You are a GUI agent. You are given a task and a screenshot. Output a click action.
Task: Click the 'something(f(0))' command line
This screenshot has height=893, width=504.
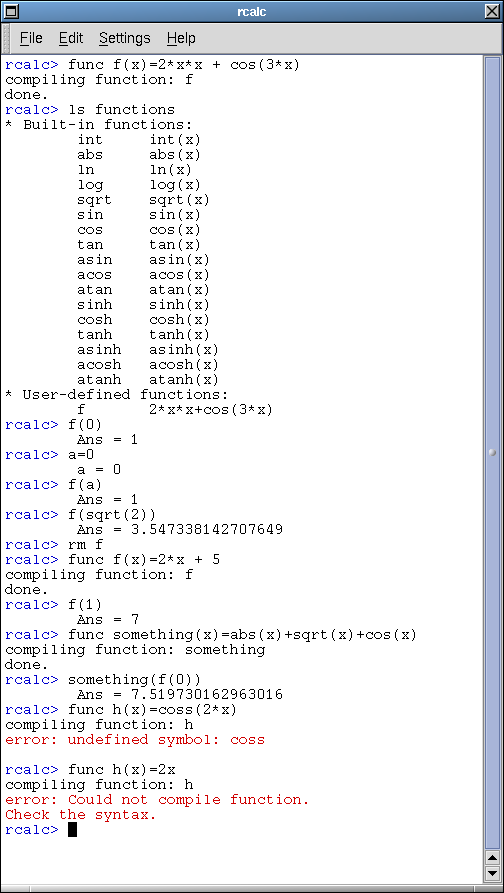[x=134, y=680]
